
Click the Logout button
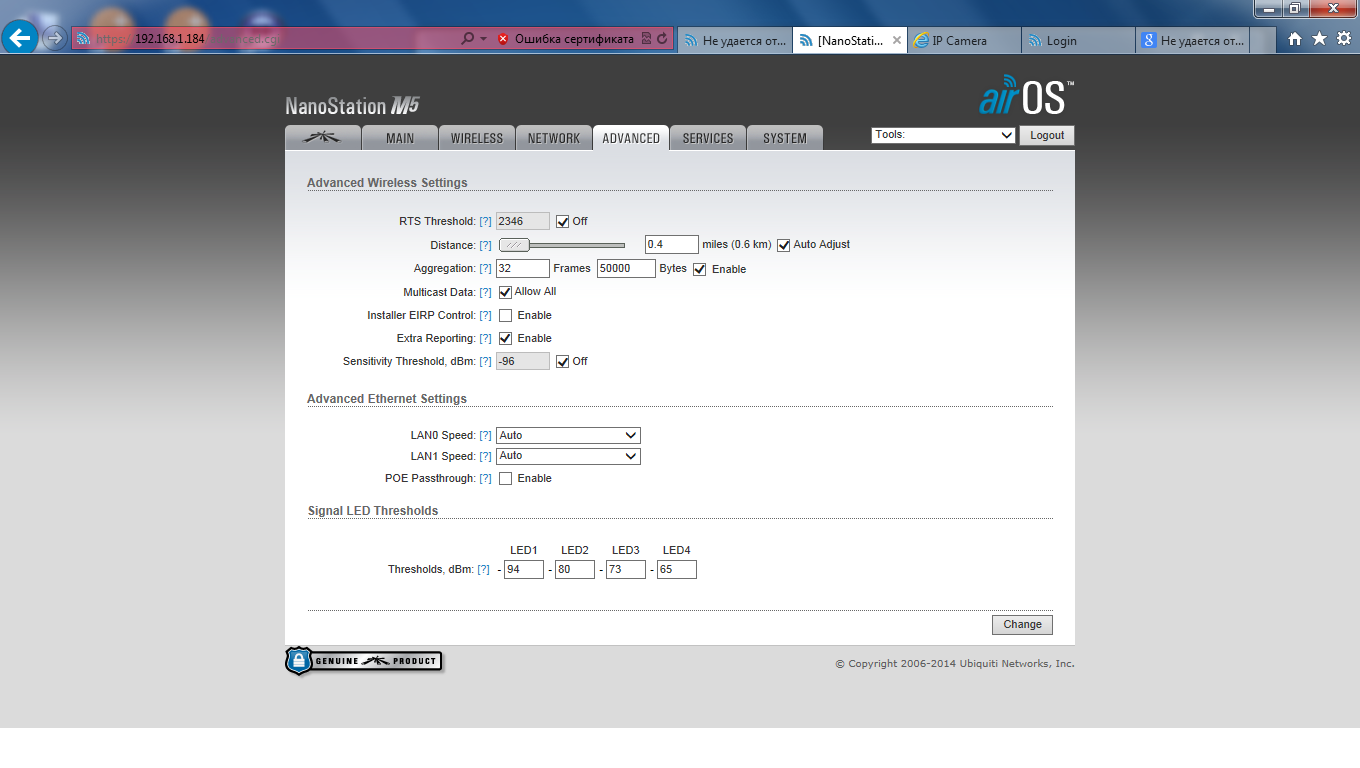(x=1047, y=135)
